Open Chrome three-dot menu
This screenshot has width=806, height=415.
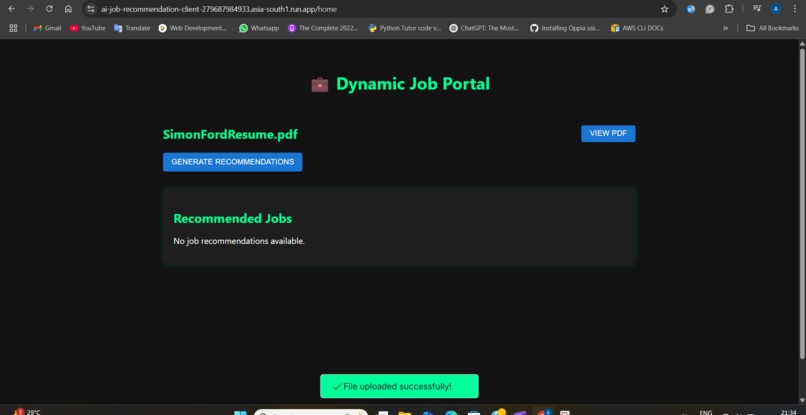pyautogui.click(x=795, y=9)
